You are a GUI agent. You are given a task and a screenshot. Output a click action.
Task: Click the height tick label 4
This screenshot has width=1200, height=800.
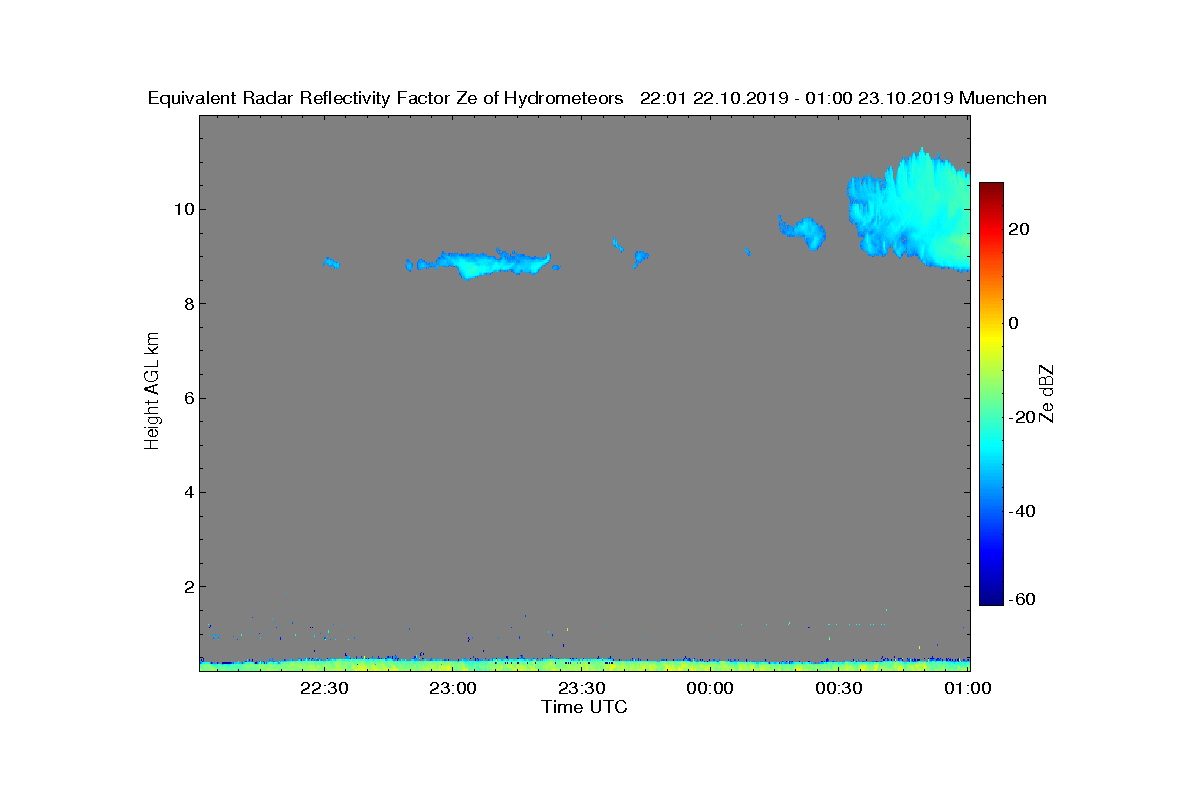[x=189, y=492]
